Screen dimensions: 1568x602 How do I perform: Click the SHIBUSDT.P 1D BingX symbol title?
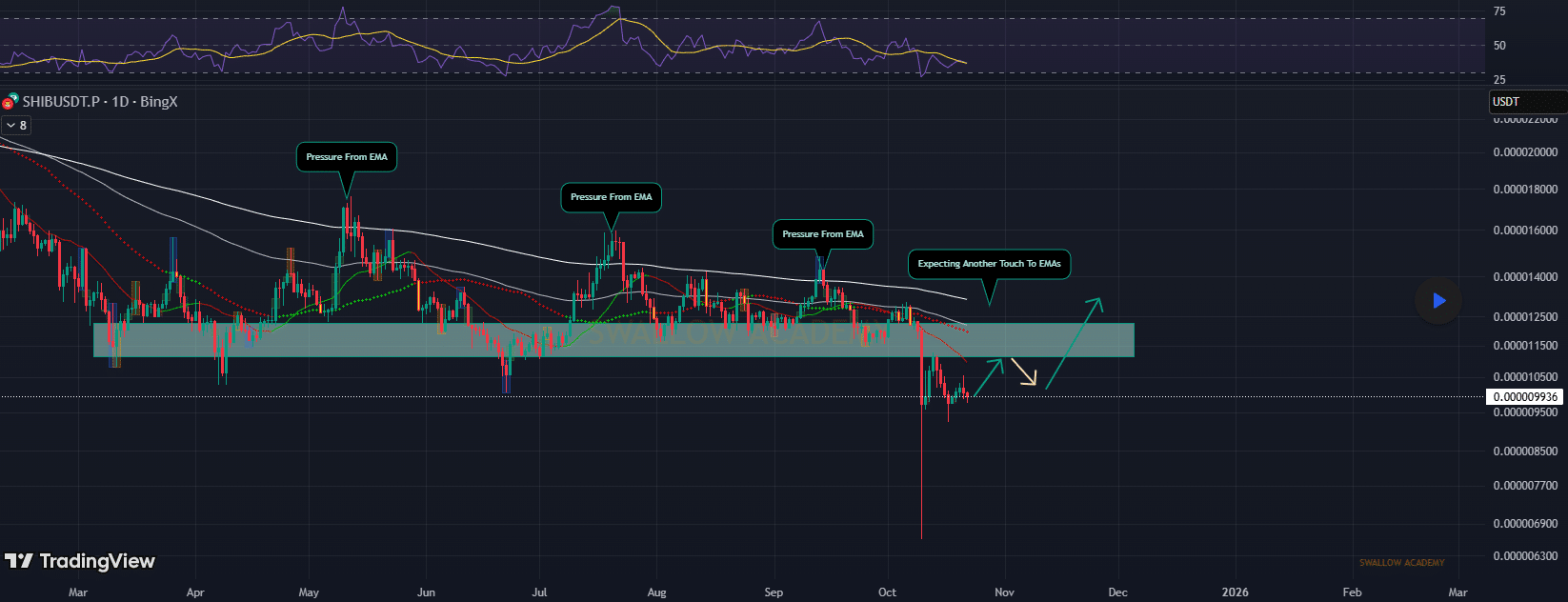pos(100,102)
